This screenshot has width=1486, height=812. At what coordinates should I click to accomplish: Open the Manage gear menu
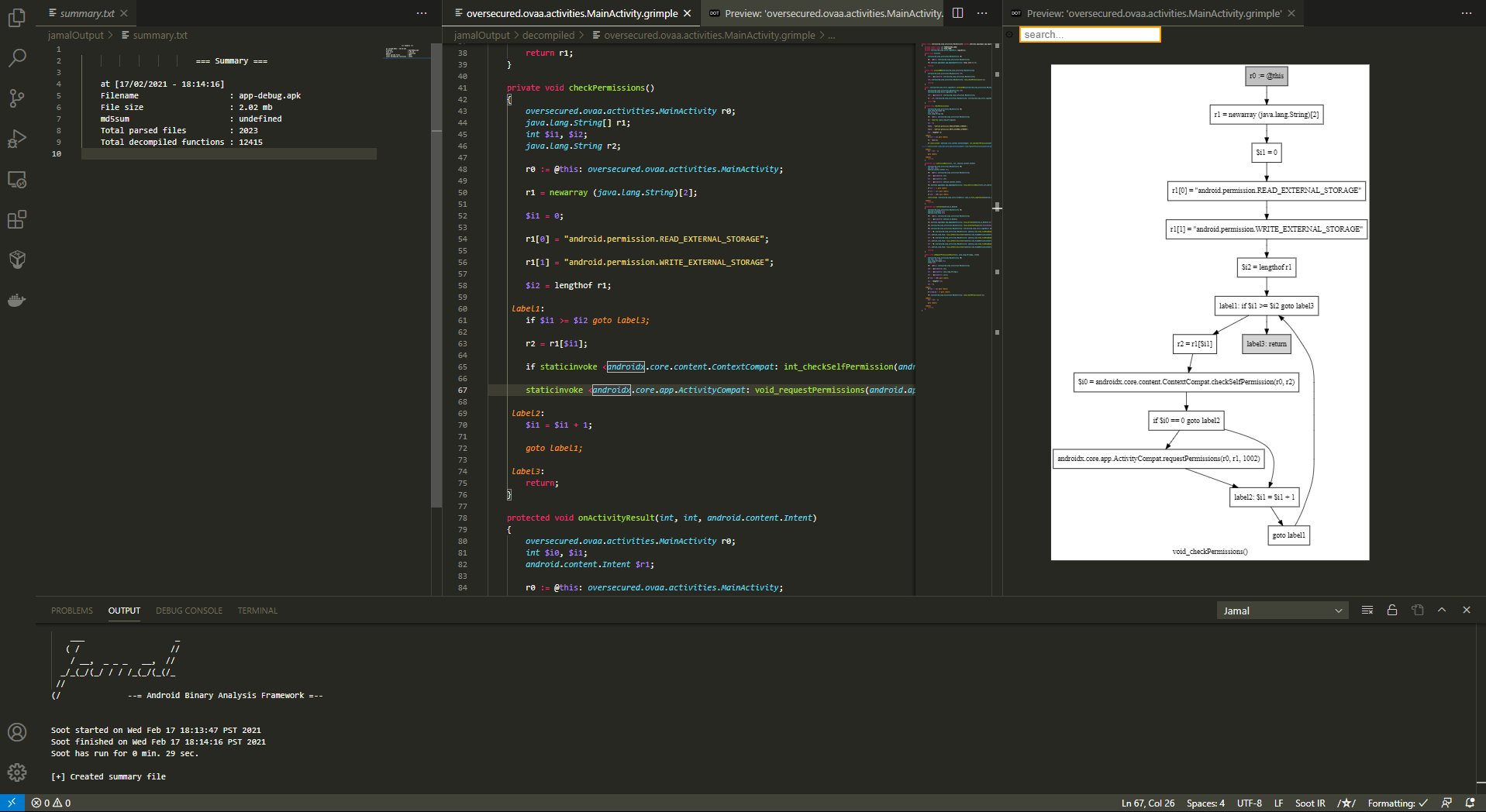click(17, 772)
